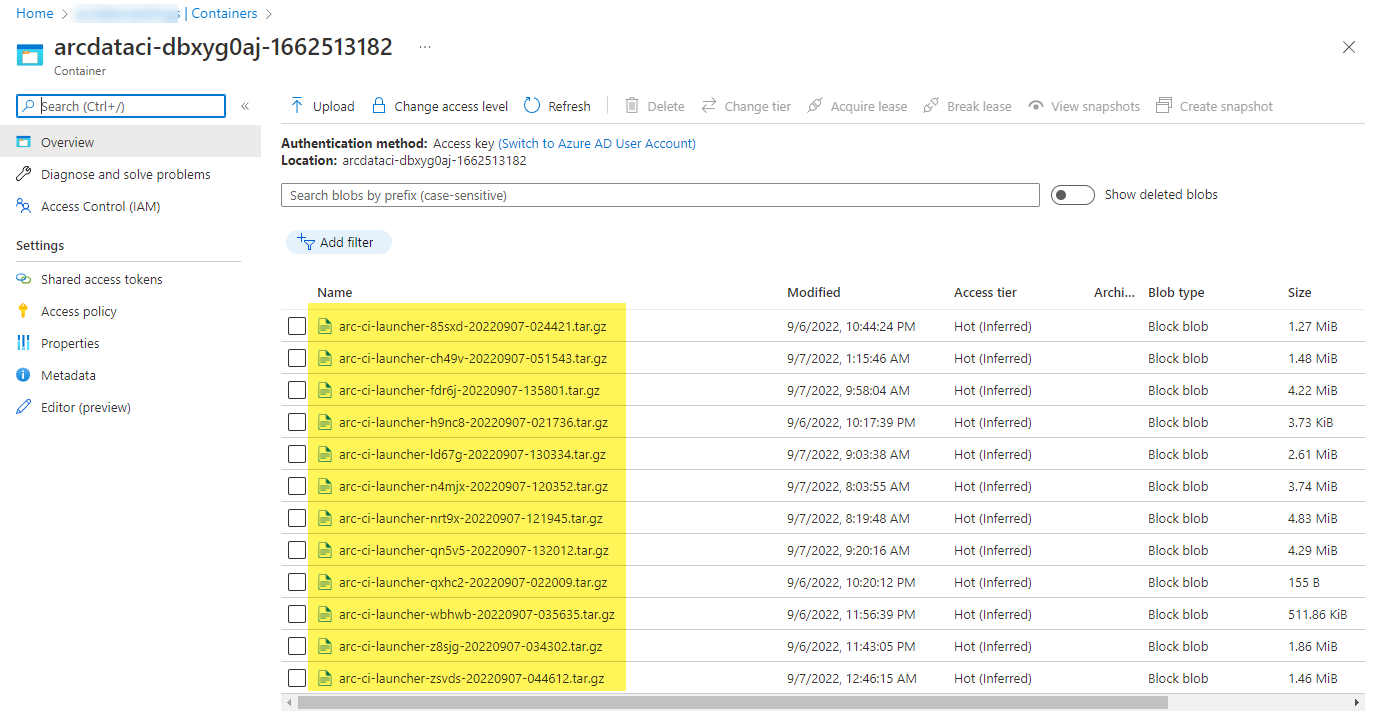Toggle Show deleted blobs switch
Screen dimensions: 1384x712
(x=1072, y=195)
